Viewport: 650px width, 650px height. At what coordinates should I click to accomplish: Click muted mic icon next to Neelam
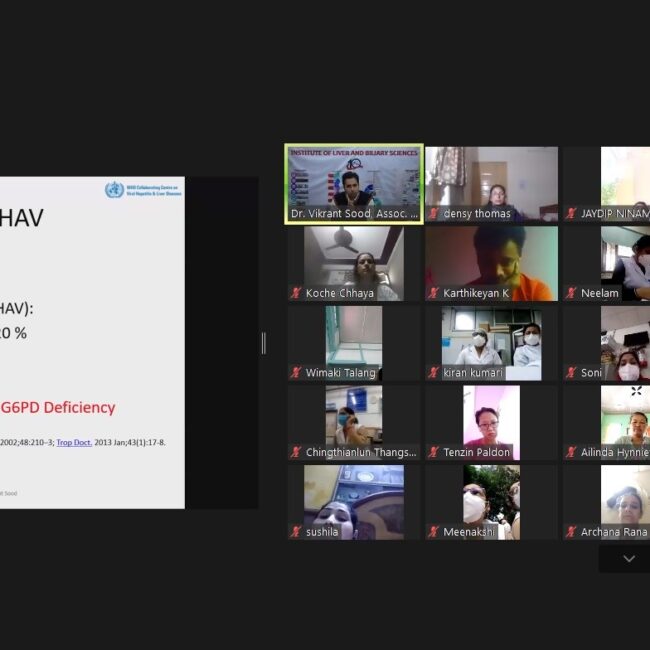point(571,293)
